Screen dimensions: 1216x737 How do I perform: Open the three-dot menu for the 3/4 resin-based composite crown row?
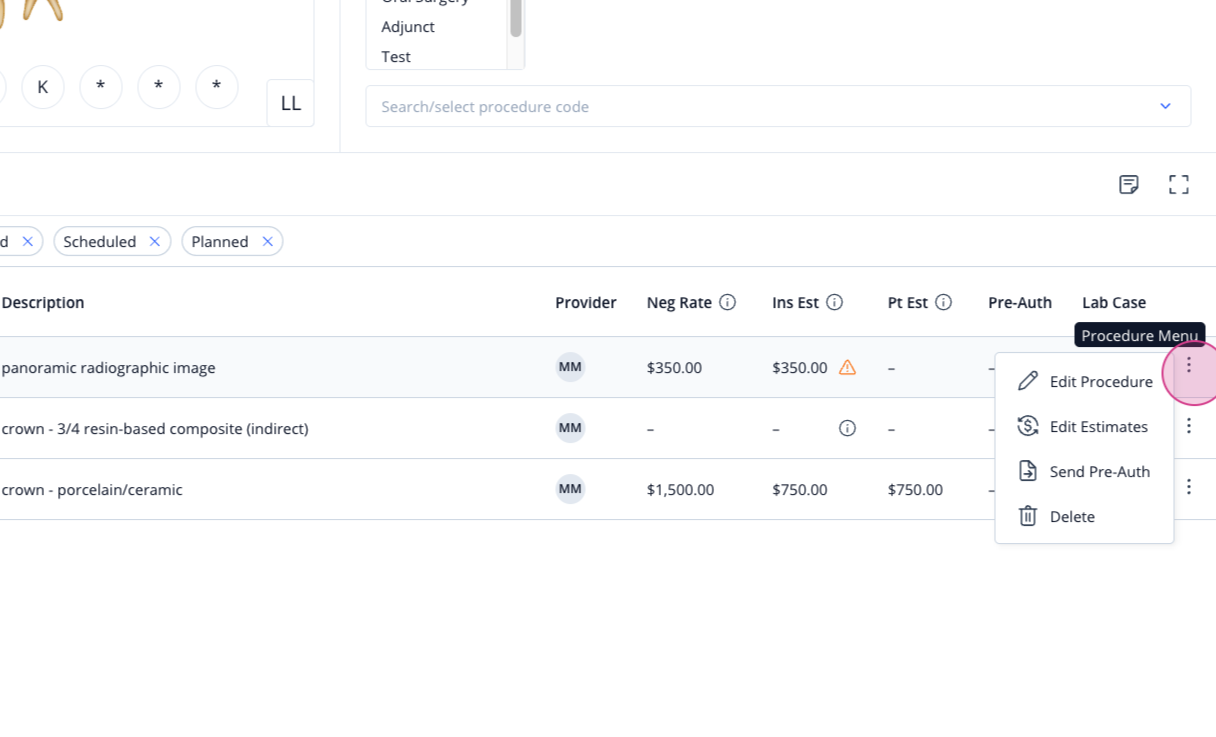[x=1189, y=426]
